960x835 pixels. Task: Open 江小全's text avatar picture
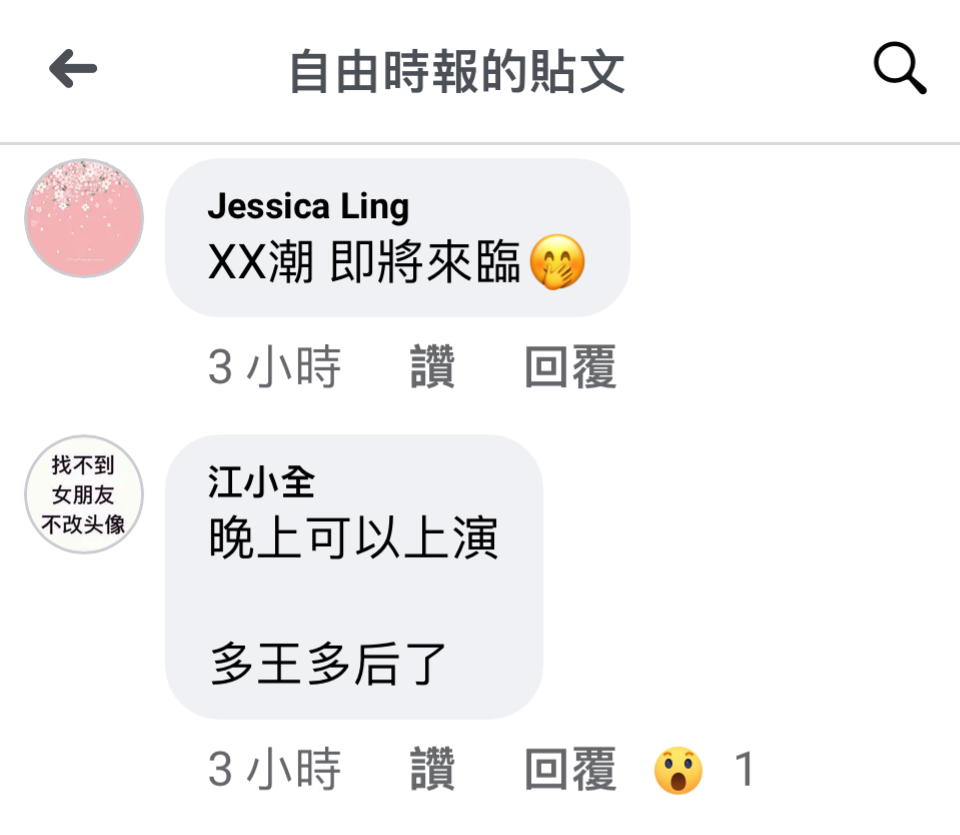click(84, 495)
